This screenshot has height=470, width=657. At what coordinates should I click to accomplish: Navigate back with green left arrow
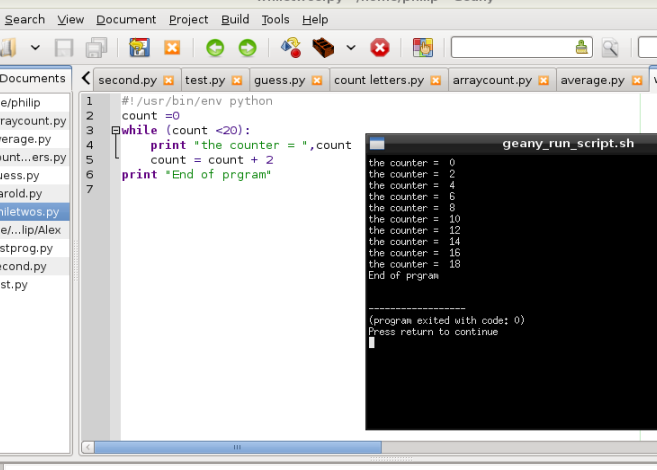(215, 47)
